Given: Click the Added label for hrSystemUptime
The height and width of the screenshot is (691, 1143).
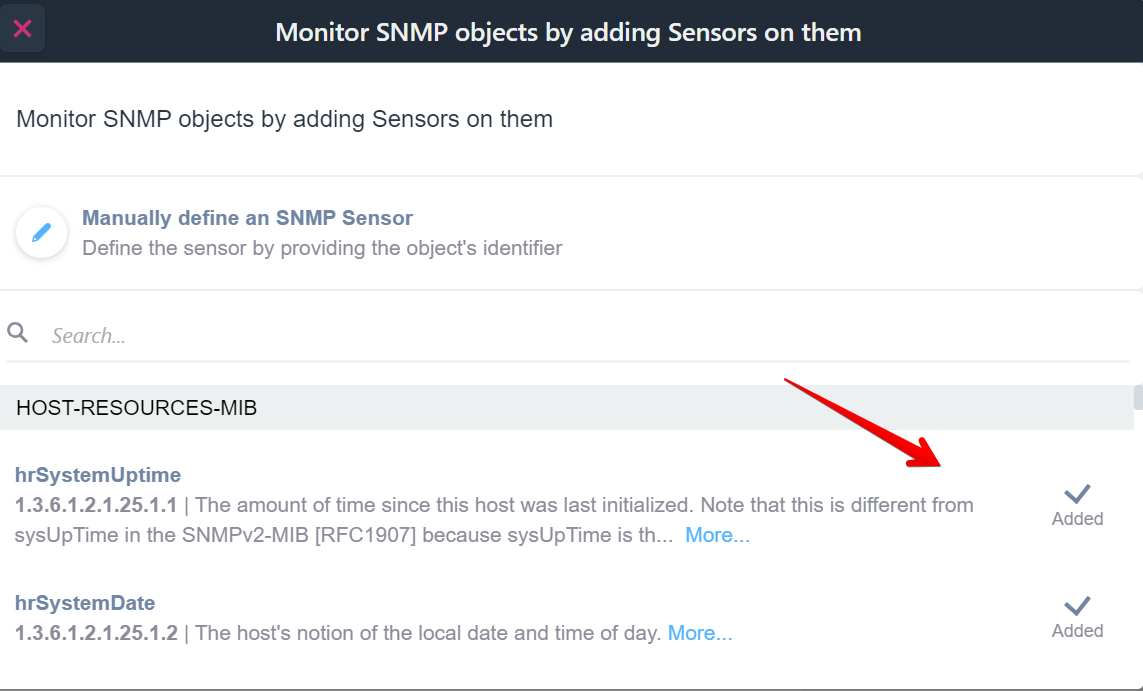Looking at the screenshot, I should tap(1077, 519).
